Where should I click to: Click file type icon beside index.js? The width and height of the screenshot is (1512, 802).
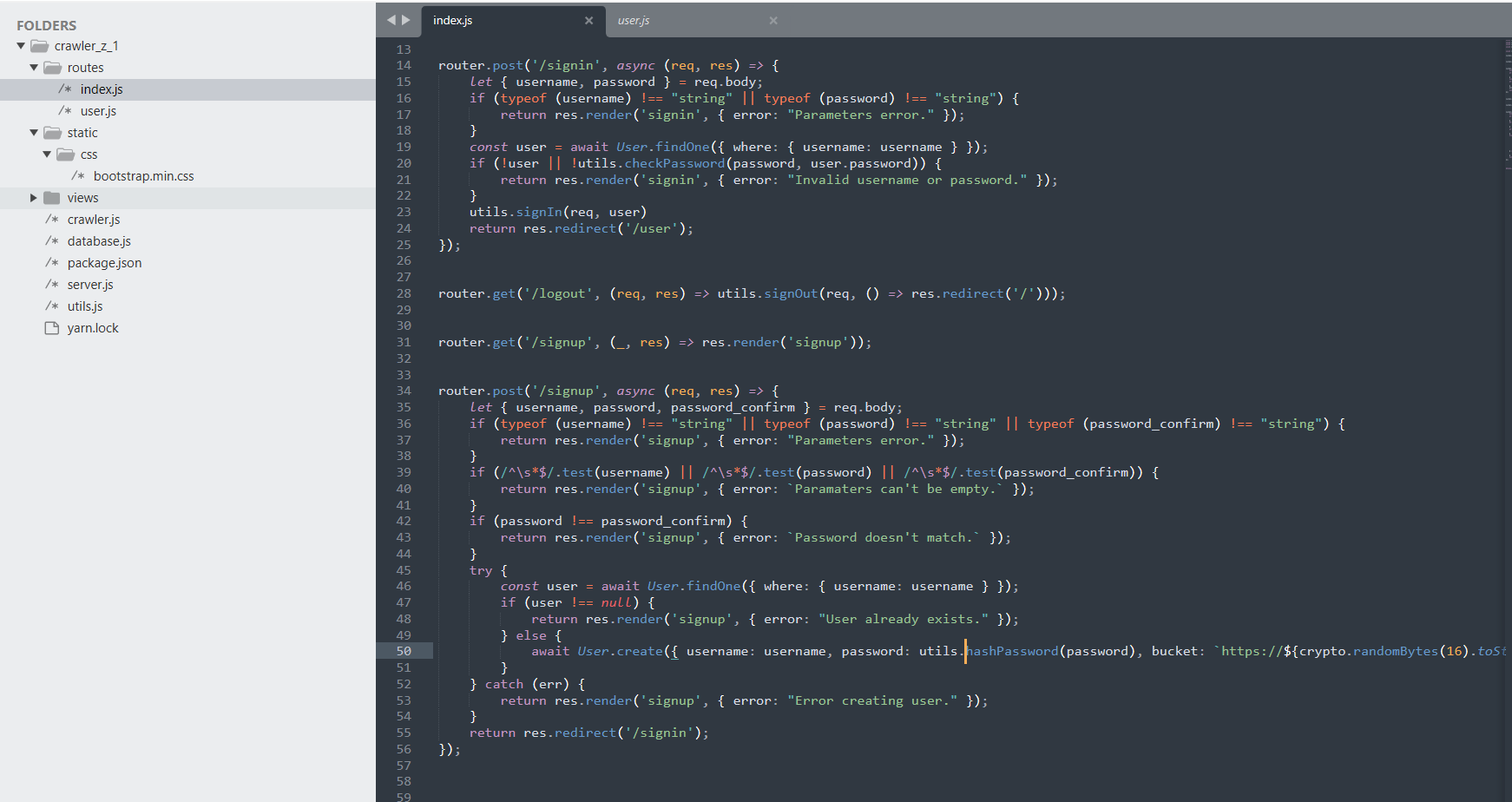coord(65,89)
